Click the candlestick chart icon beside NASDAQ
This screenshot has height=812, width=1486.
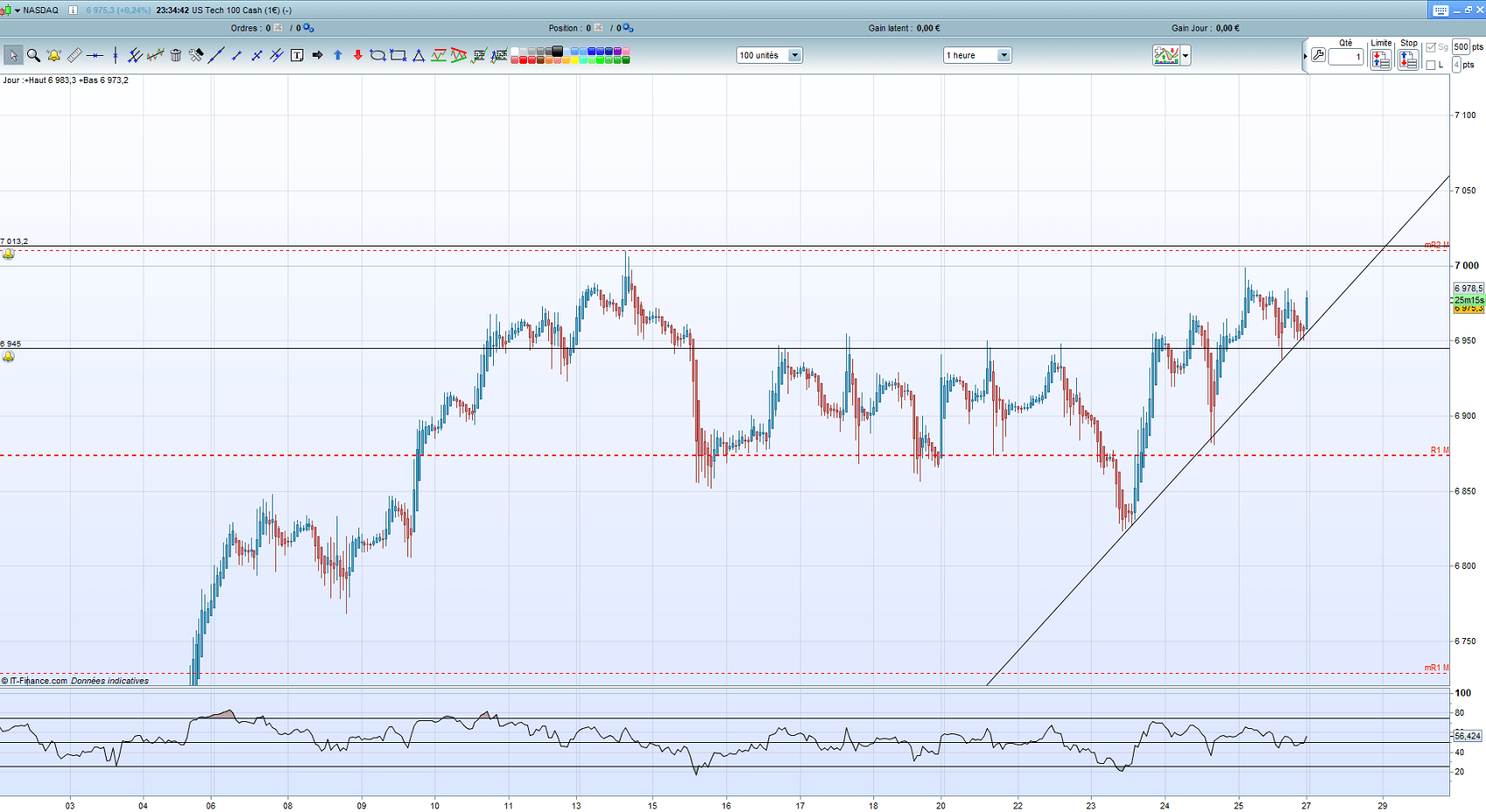coord(5,10)
